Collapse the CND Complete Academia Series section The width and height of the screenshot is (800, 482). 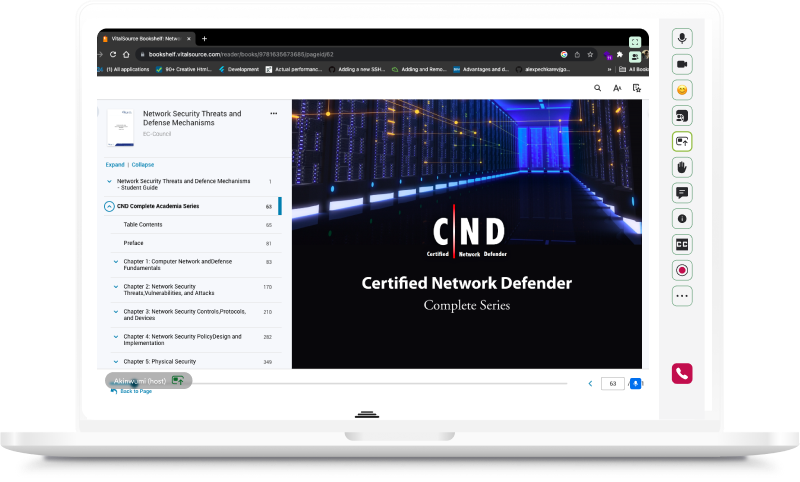(x=109, y=206)
